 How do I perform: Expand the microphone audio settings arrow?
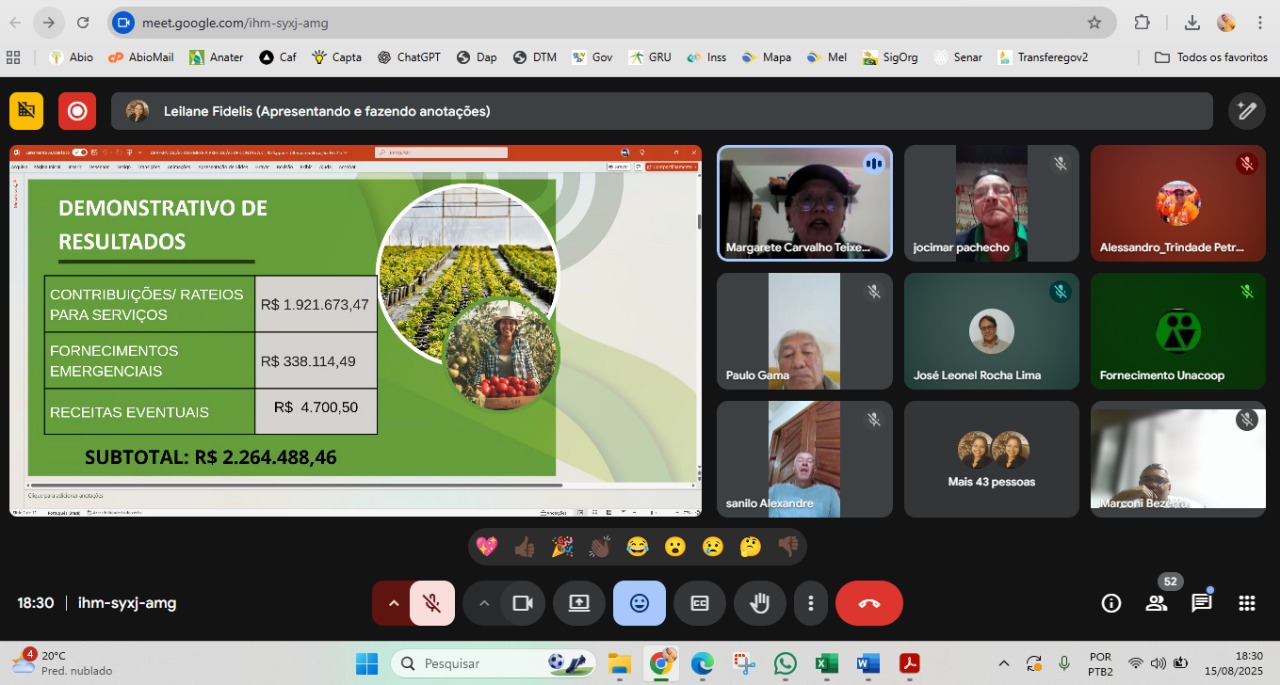click(x=393, y=603)
